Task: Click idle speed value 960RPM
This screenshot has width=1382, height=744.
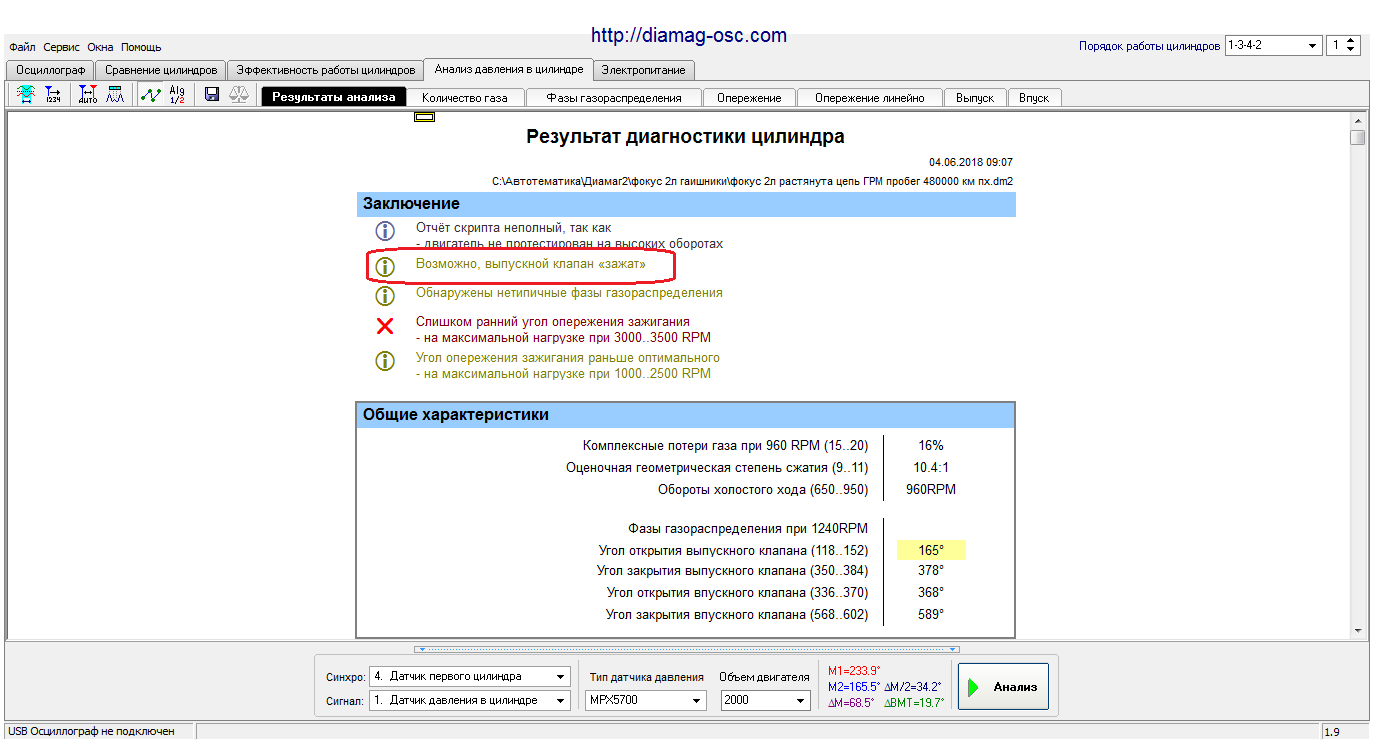Action: [x=931, y=490]
